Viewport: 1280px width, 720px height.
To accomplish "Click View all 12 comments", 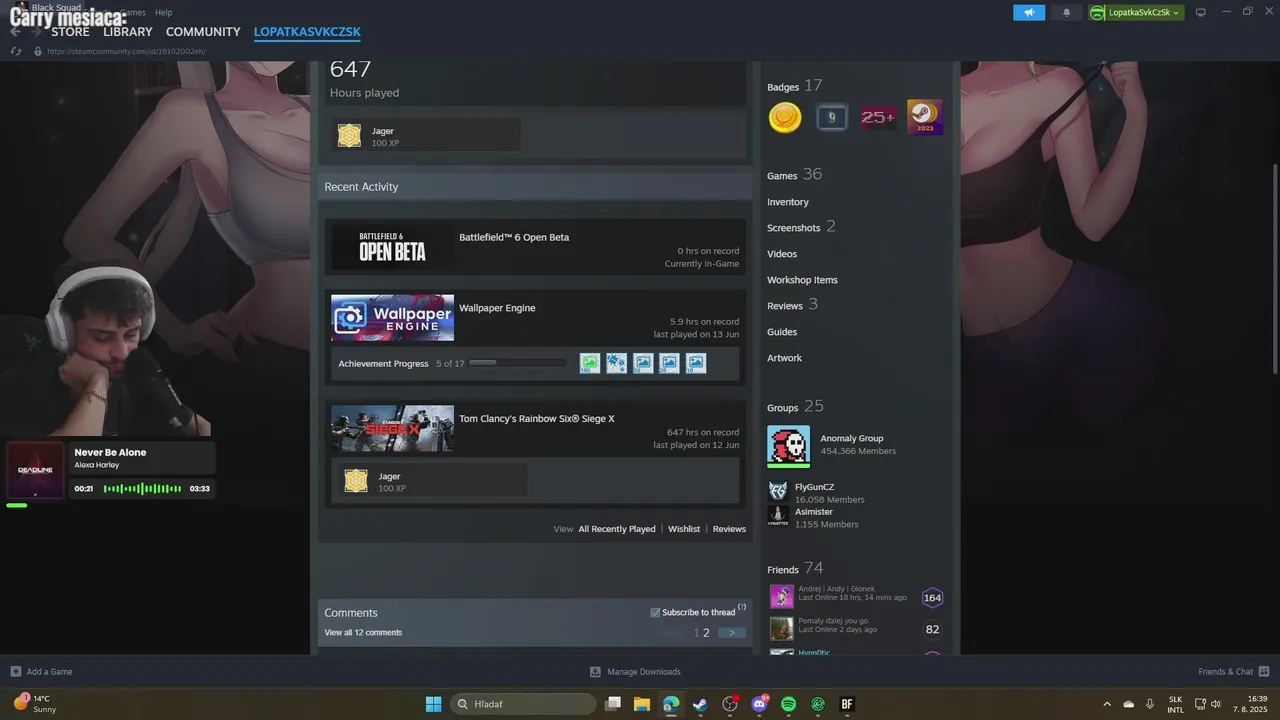I will (x=363, y=633).
